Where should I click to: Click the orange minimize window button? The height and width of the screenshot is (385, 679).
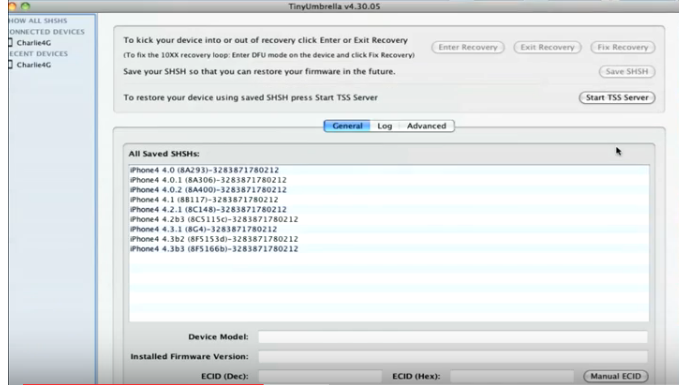coord(12,6)
